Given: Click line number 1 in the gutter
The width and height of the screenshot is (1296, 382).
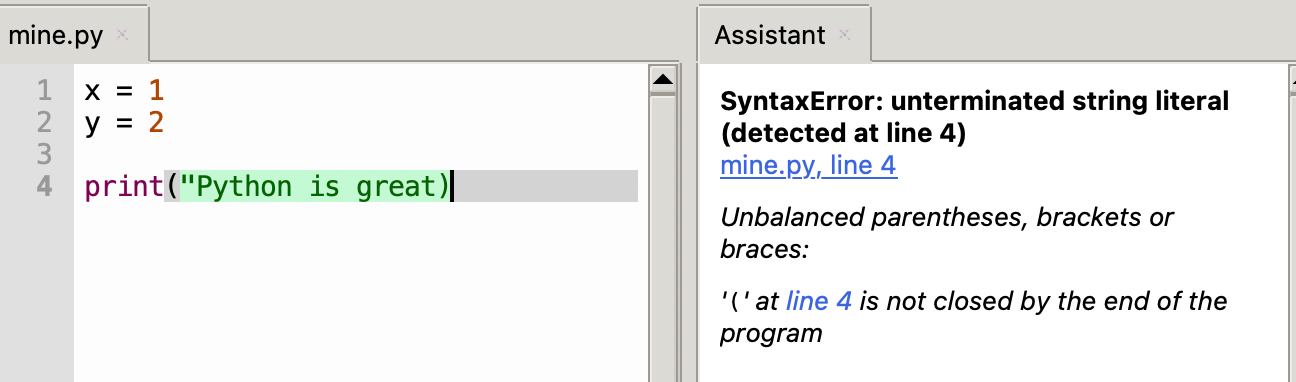Looking at the screenshot, I should coord(43,91).
